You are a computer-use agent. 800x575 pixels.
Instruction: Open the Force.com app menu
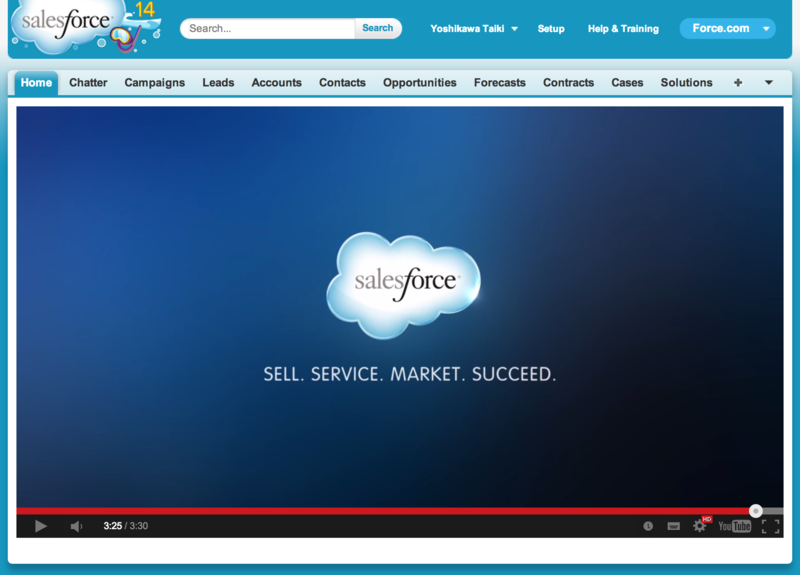click(x=728, y=29)
